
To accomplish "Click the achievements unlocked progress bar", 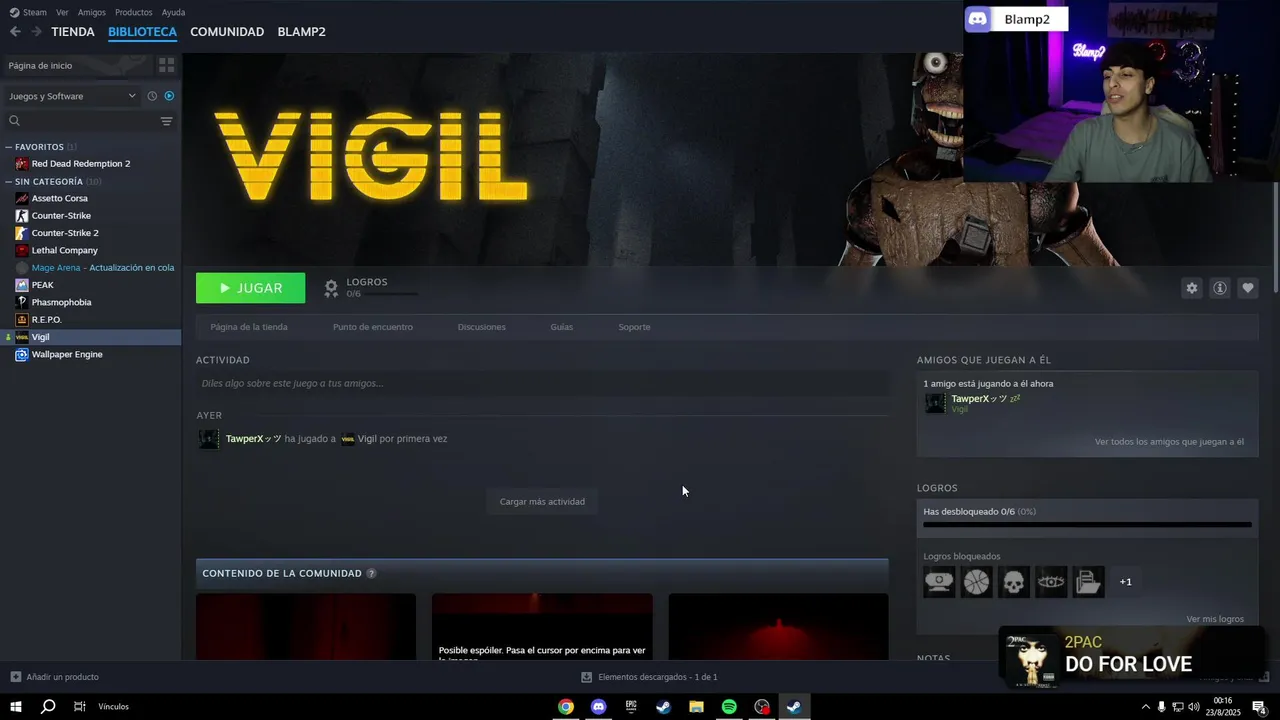I will pos(1087,524).
